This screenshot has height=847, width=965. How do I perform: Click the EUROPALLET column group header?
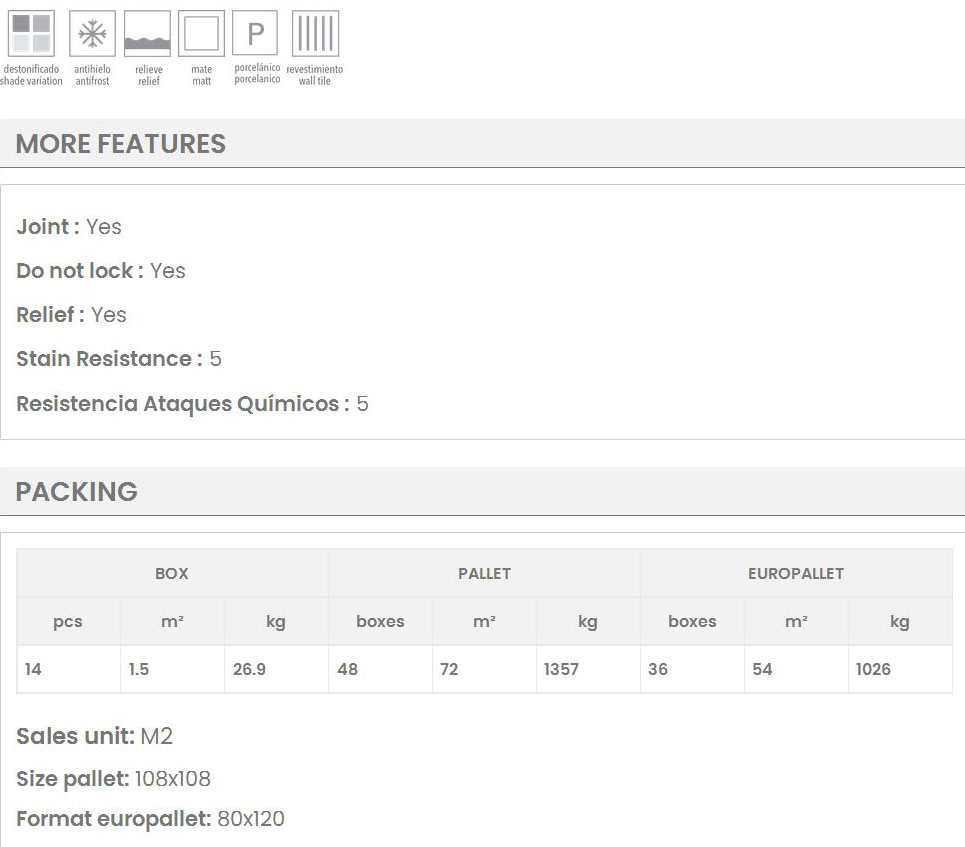pyautogui.click(x=796, y=574)
